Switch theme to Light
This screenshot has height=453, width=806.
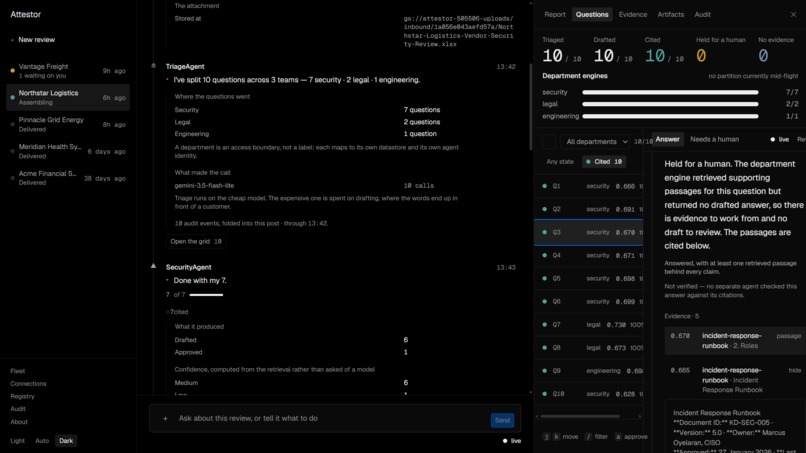click(x=17, y=441)
